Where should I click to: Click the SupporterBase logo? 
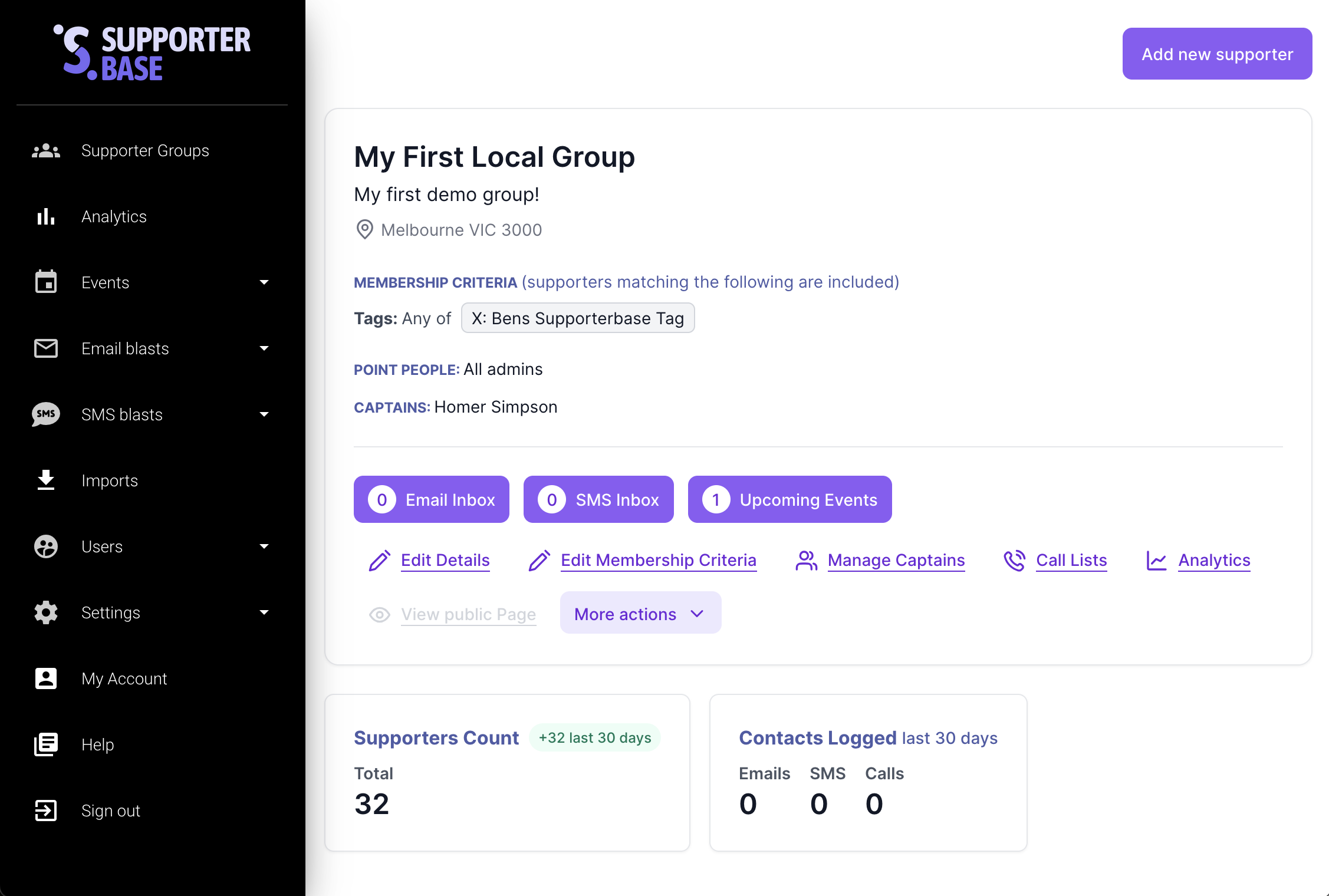[x=152, y=52]
